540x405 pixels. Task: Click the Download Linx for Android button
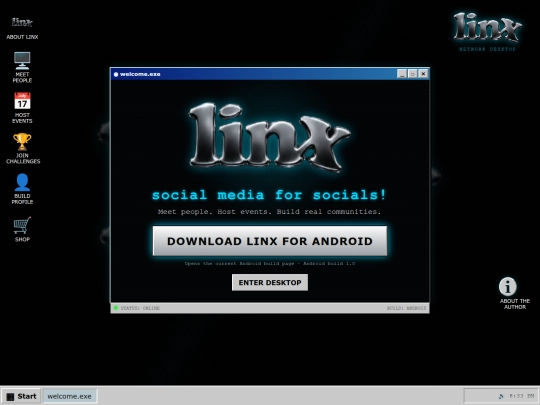(x=270, y=241)
